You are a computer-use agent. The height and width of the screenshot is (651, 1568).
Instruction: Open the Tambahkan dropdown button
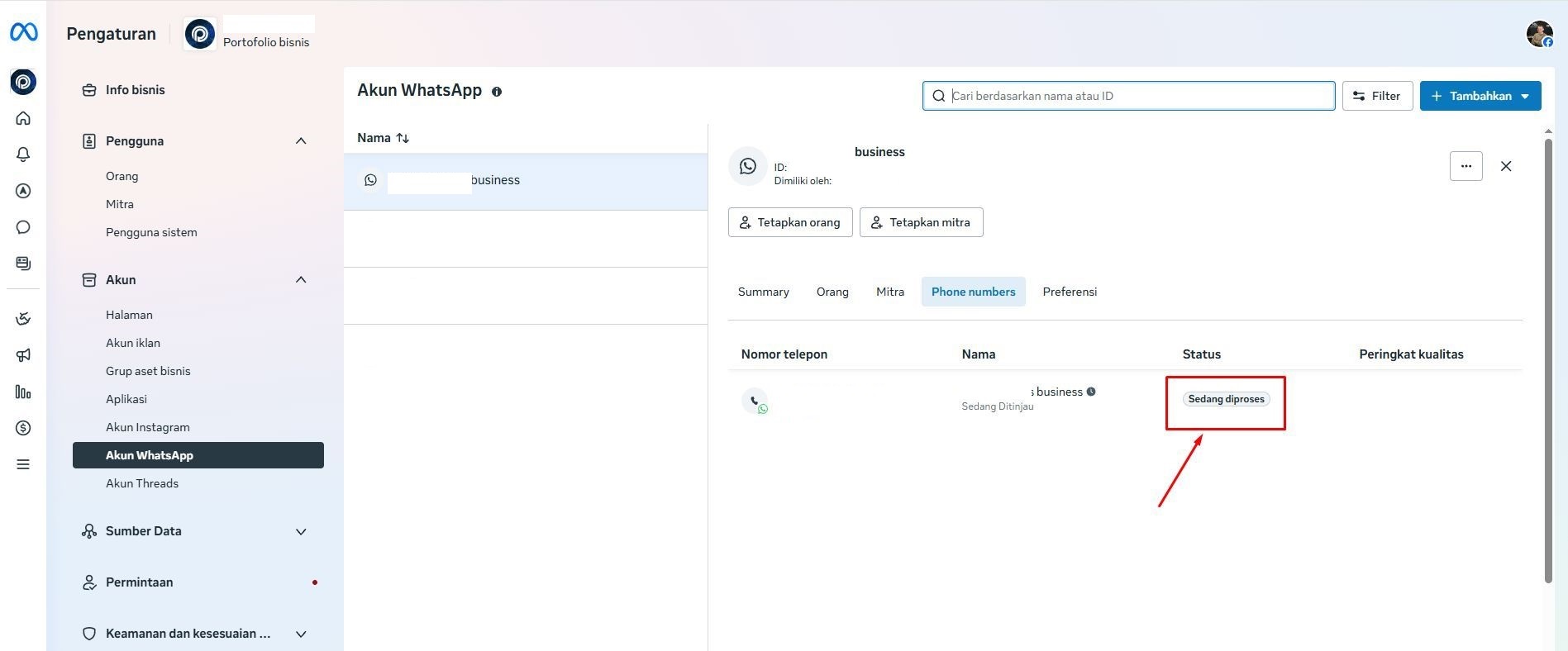coord(1480,96)
